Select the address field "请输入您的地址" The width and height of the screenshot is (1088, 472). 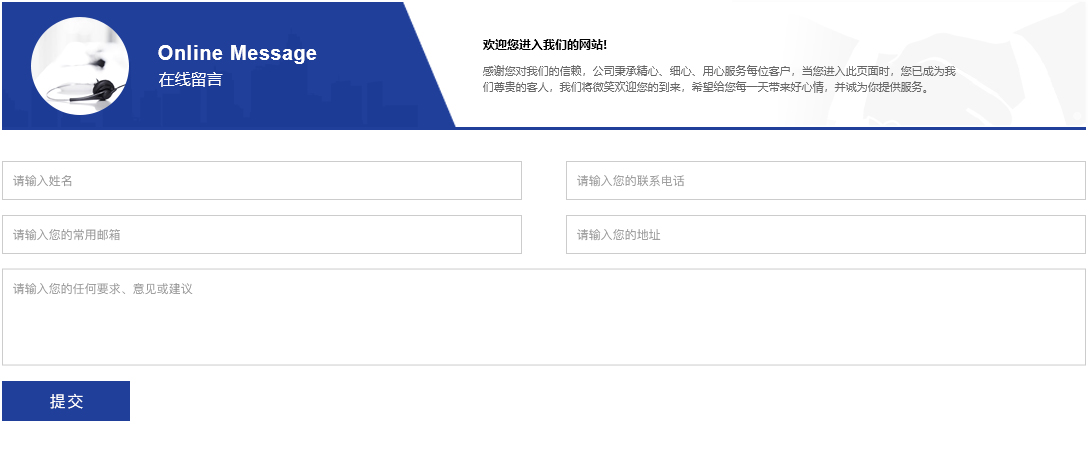(825, 235)
